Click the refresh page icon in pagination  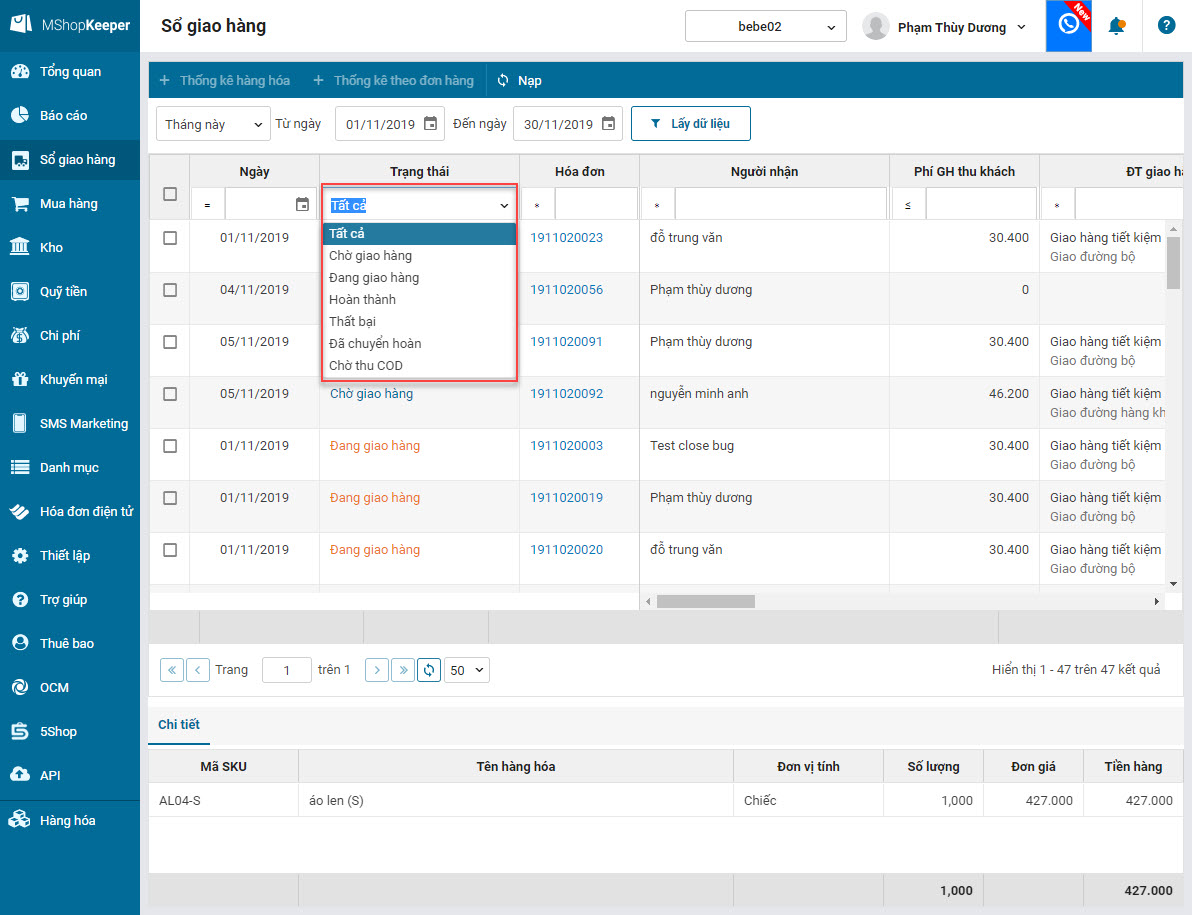point(429,670)
